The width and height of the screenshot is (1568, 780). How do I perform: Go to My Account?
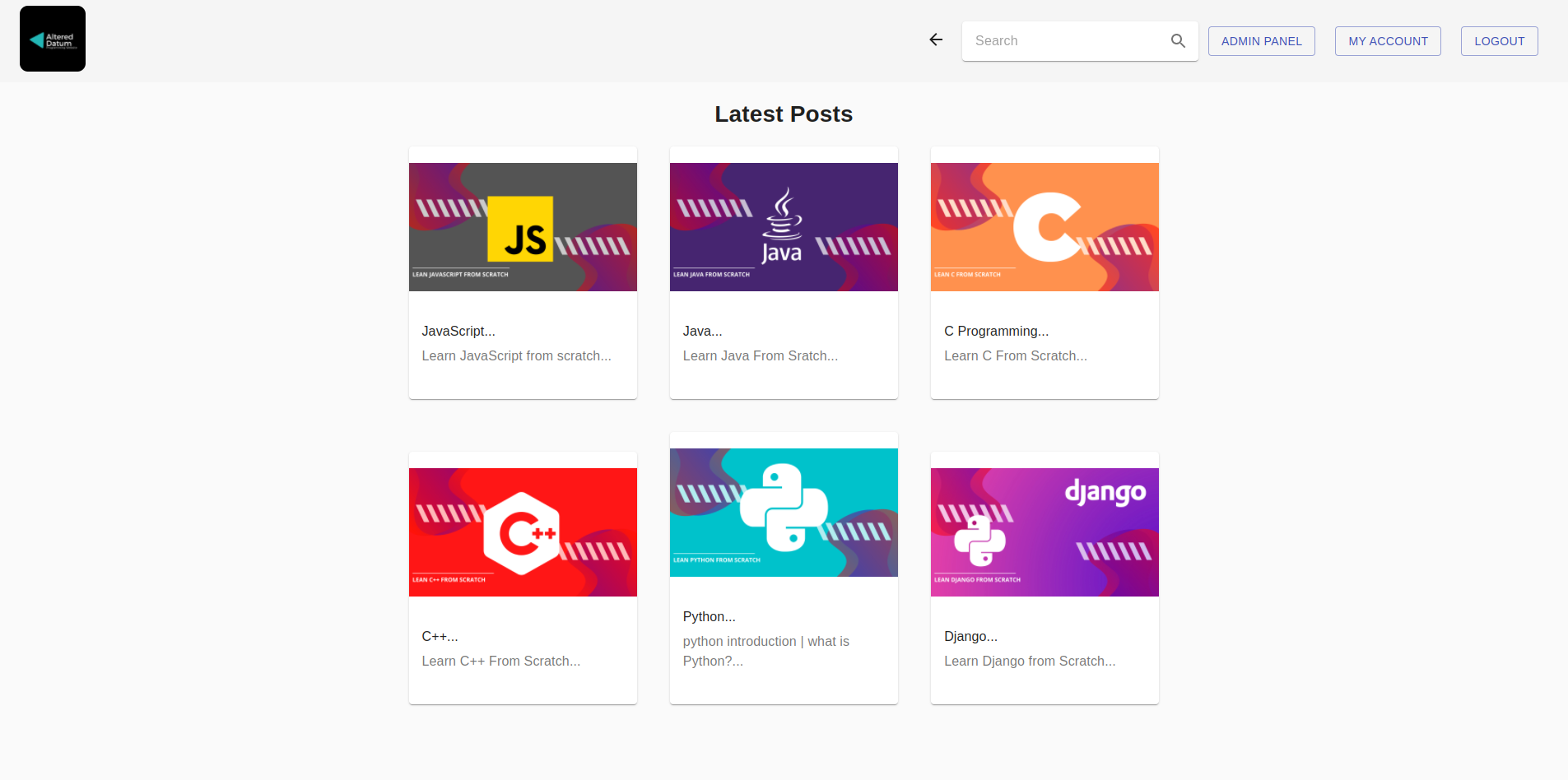tap(1387, 41)
